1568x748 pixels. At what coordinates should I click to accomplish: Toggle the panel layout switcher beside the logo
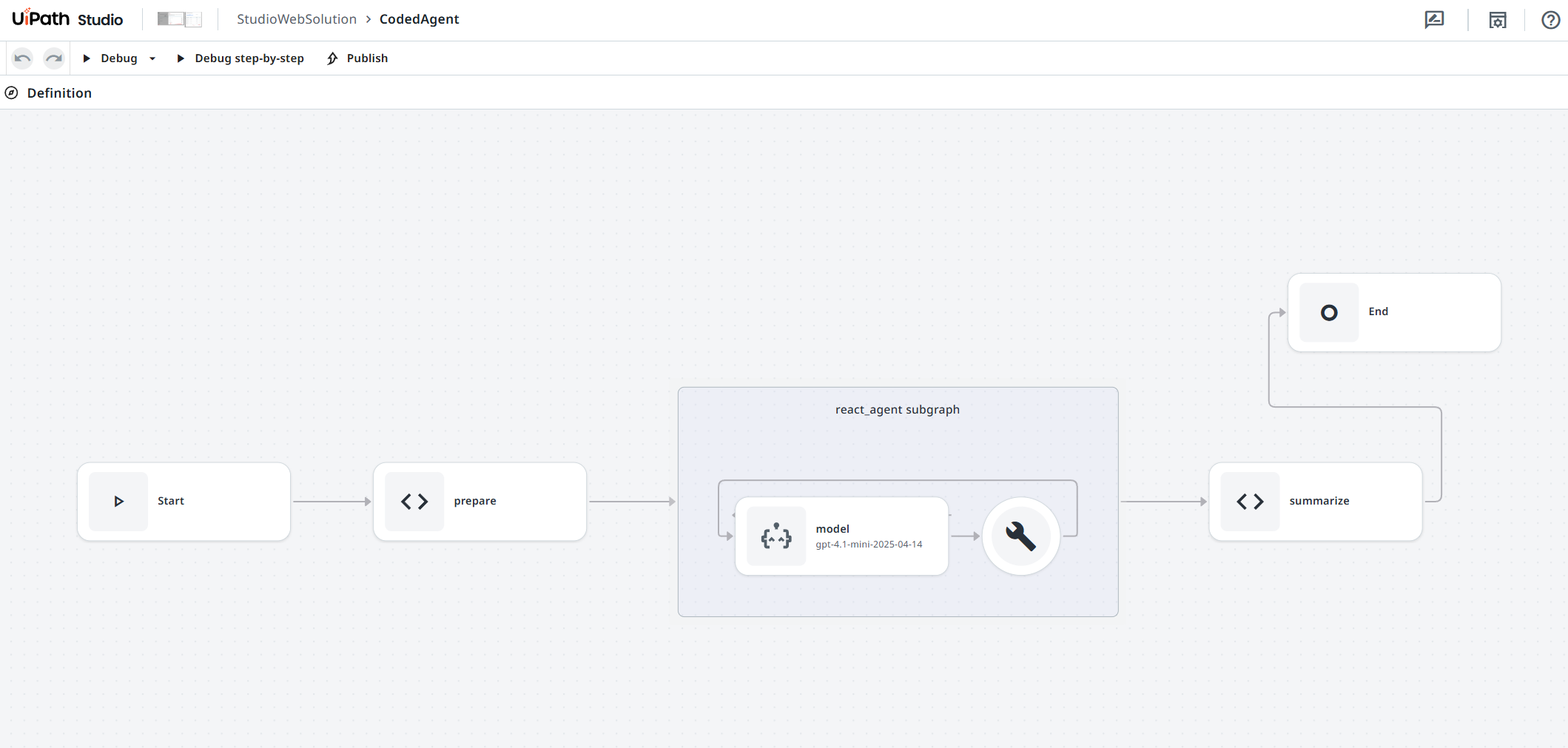tap(178, 18)
